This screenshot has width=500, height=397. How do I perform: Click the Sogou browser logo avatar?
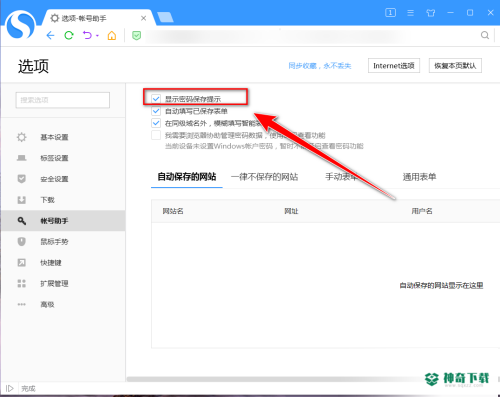tap(21, 24)
